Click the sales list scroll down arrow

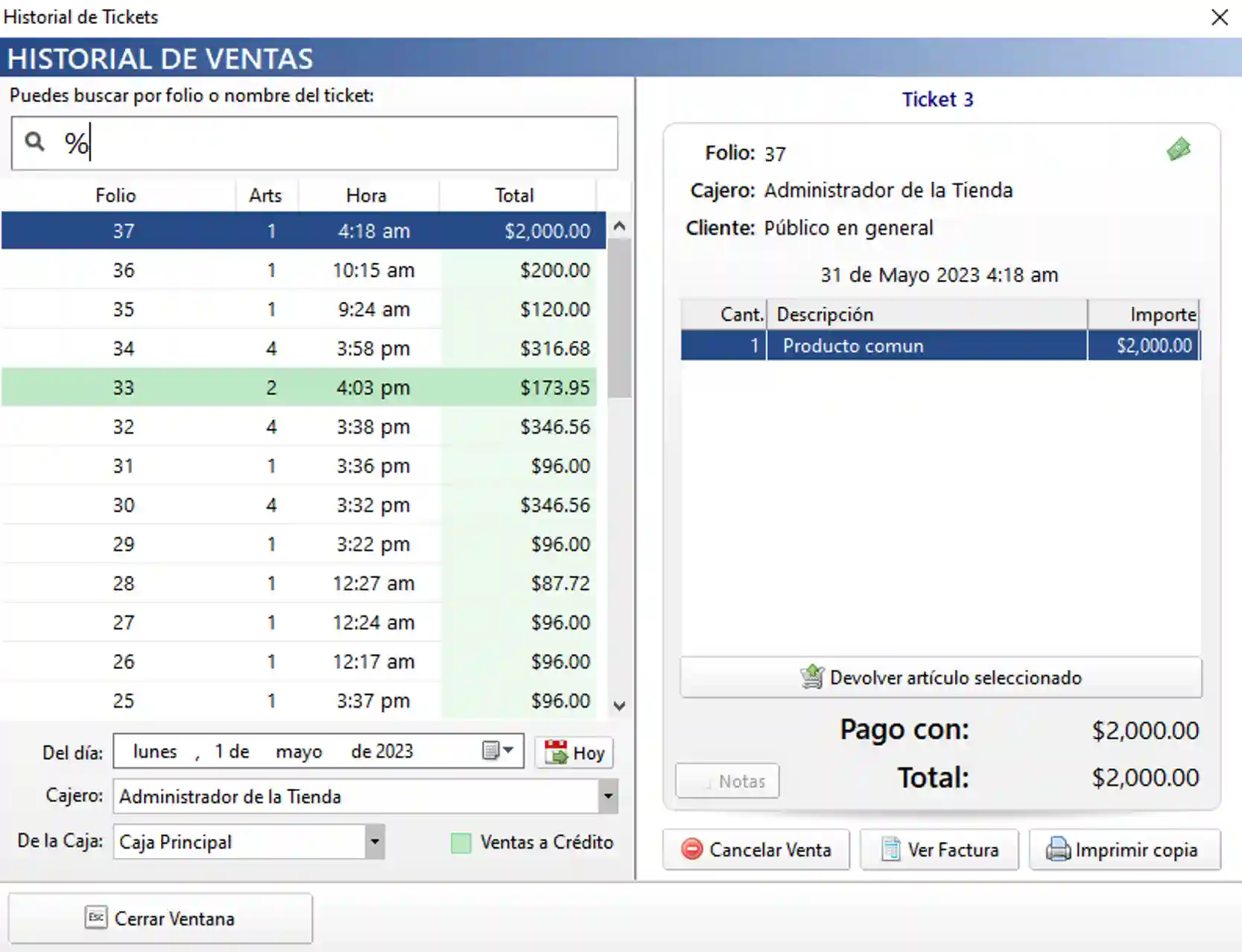619,705
